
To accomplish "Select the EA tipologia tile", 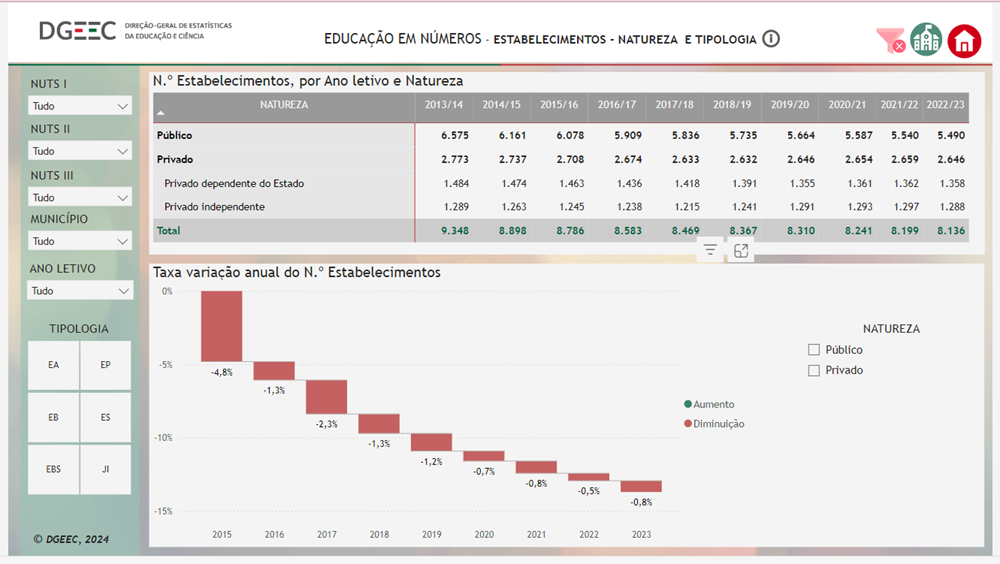I will (54, 365).
